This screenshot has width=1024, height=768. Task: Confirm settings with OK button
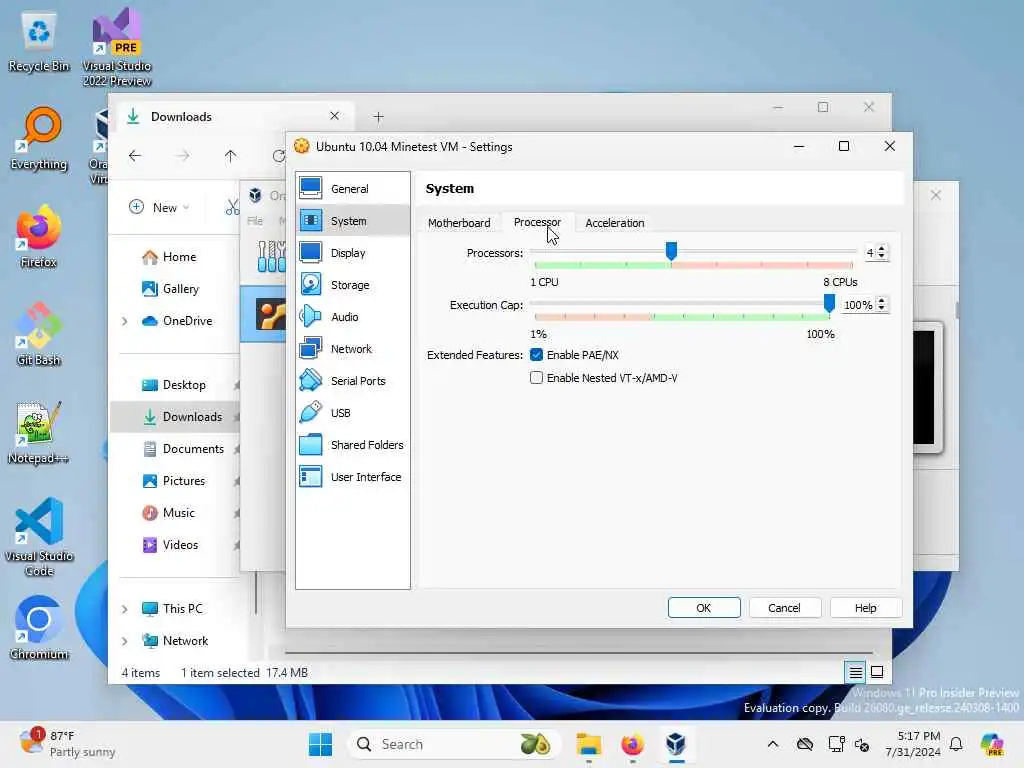point(704,608)
